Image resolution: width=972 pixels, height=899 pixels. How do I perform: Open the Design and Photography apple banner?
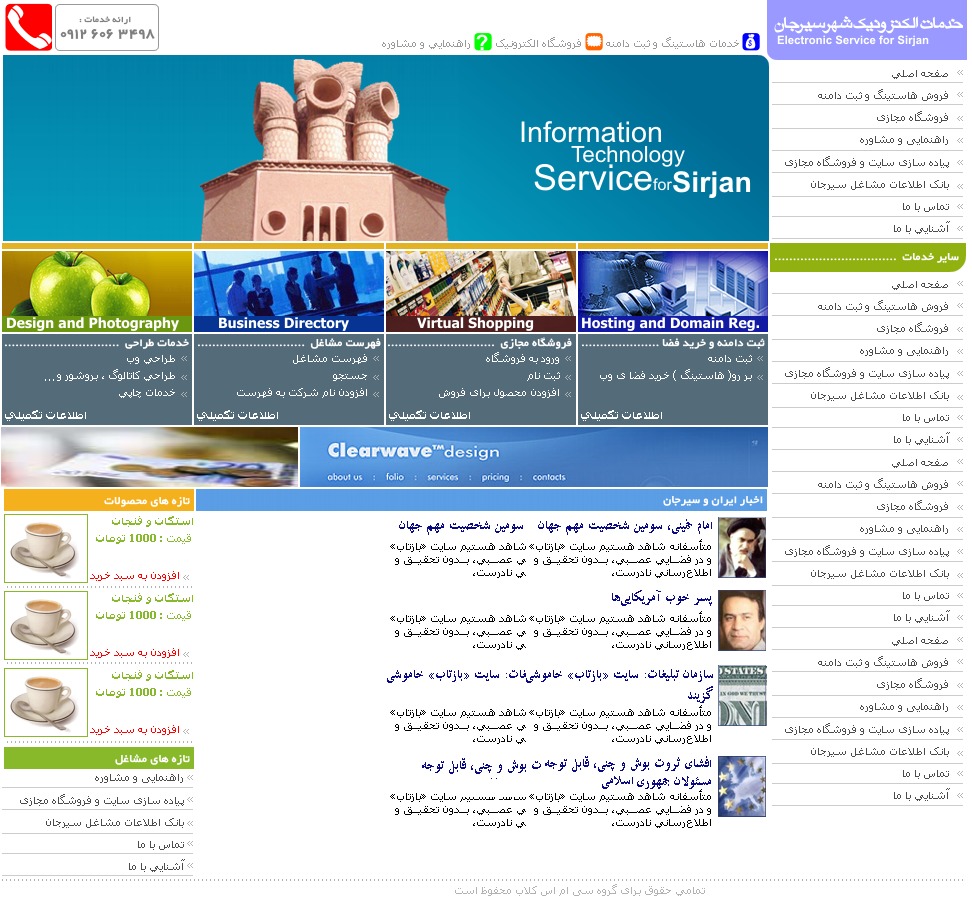[96, 289]
